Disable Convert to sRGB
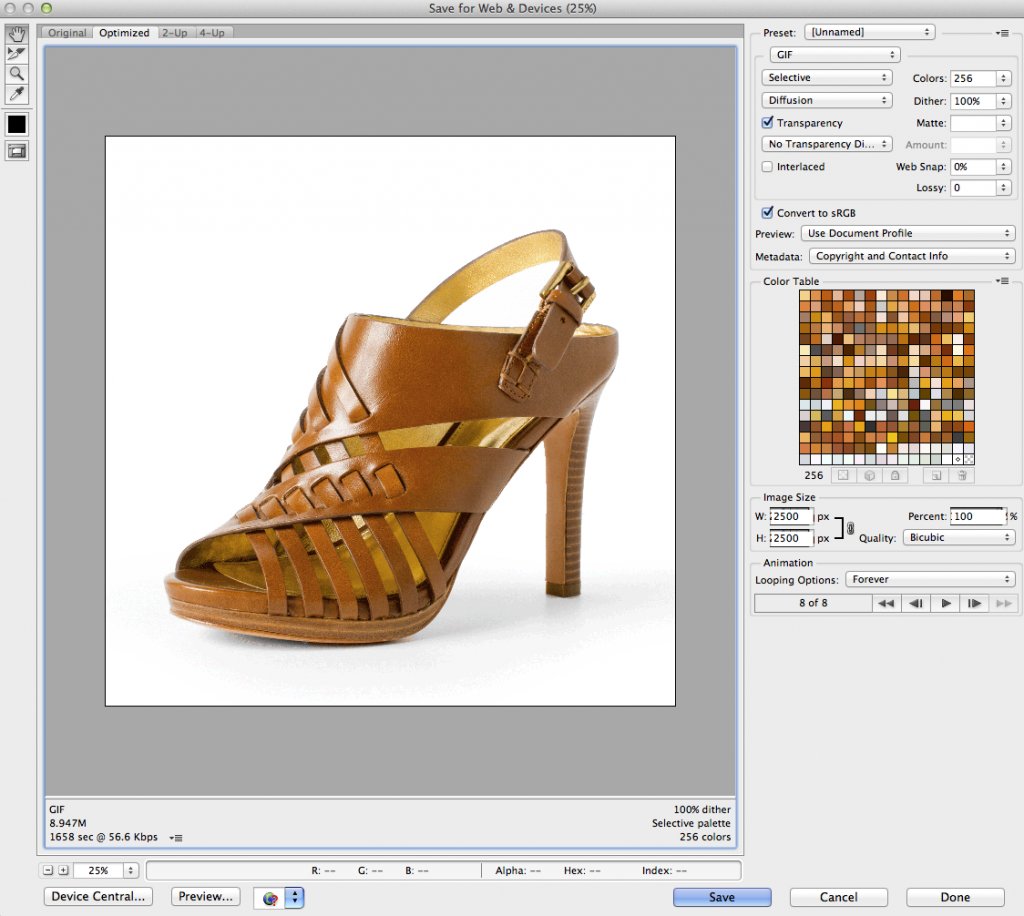The width and height of the screenshot is (1024, 916). (x=768, y=213)
